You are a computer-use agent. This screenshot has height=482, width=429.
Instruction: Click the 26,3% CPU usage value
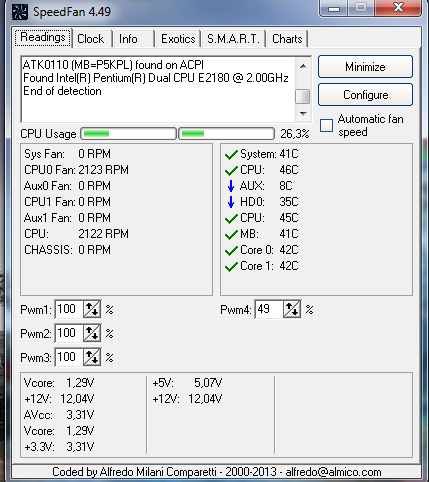pos(295,134)
